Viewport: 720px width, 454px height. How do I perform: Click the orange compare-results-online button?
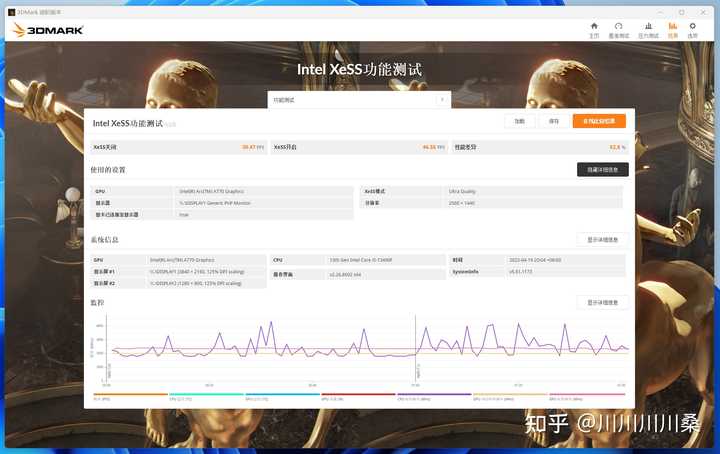point(599,121)
